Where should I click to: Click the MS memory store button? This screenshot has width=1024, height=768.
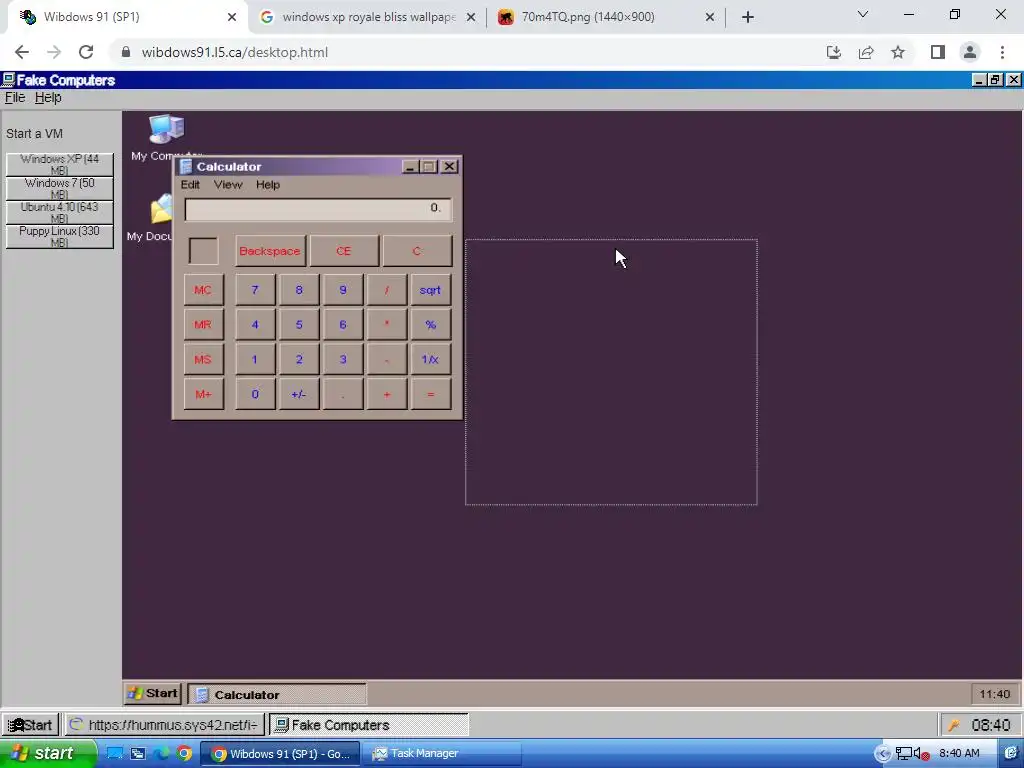pos(203,359)
